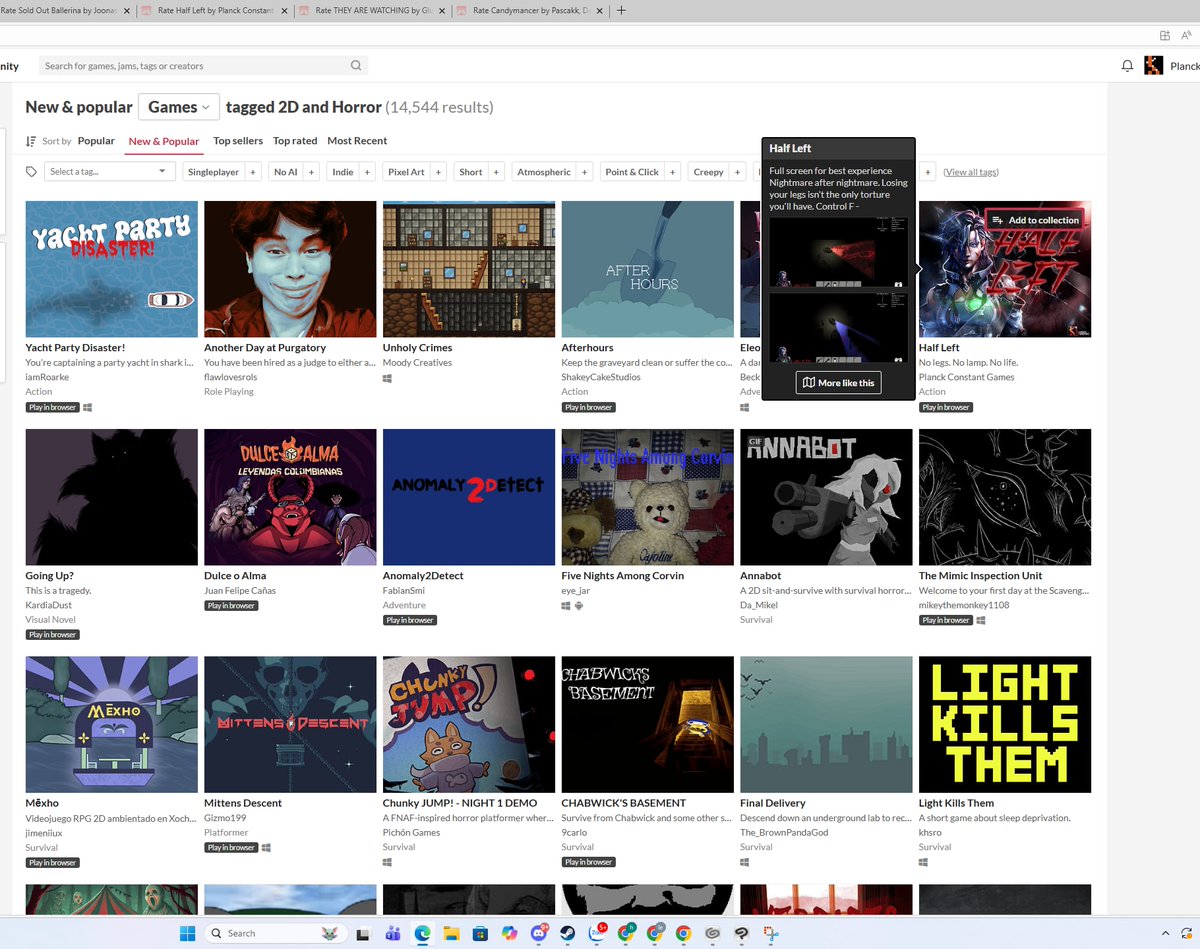The image size is (1200, 949).
Task: Add Pixel Art tag with plus button
Action: click(x=438, y=172)
